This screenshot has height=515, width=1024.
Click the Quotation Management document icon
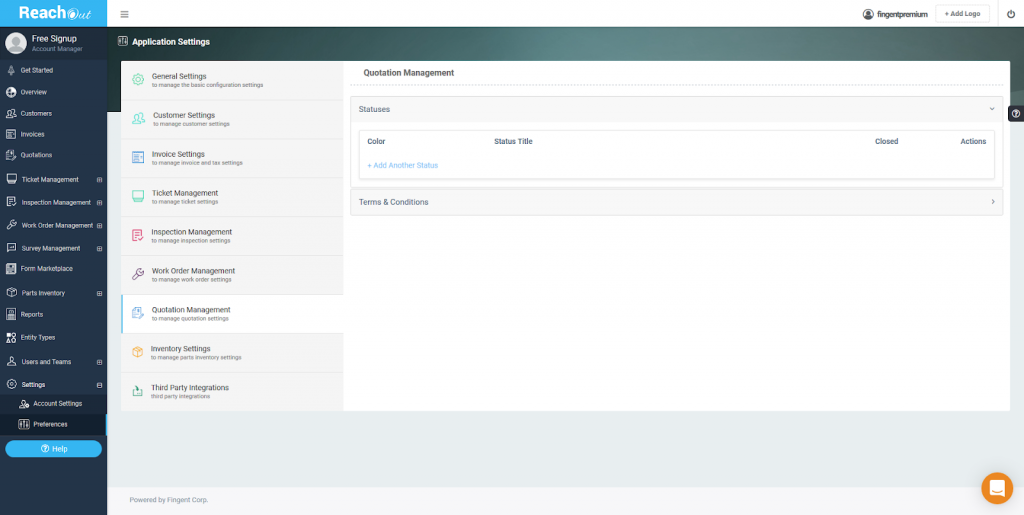click(x=138, y=313)
